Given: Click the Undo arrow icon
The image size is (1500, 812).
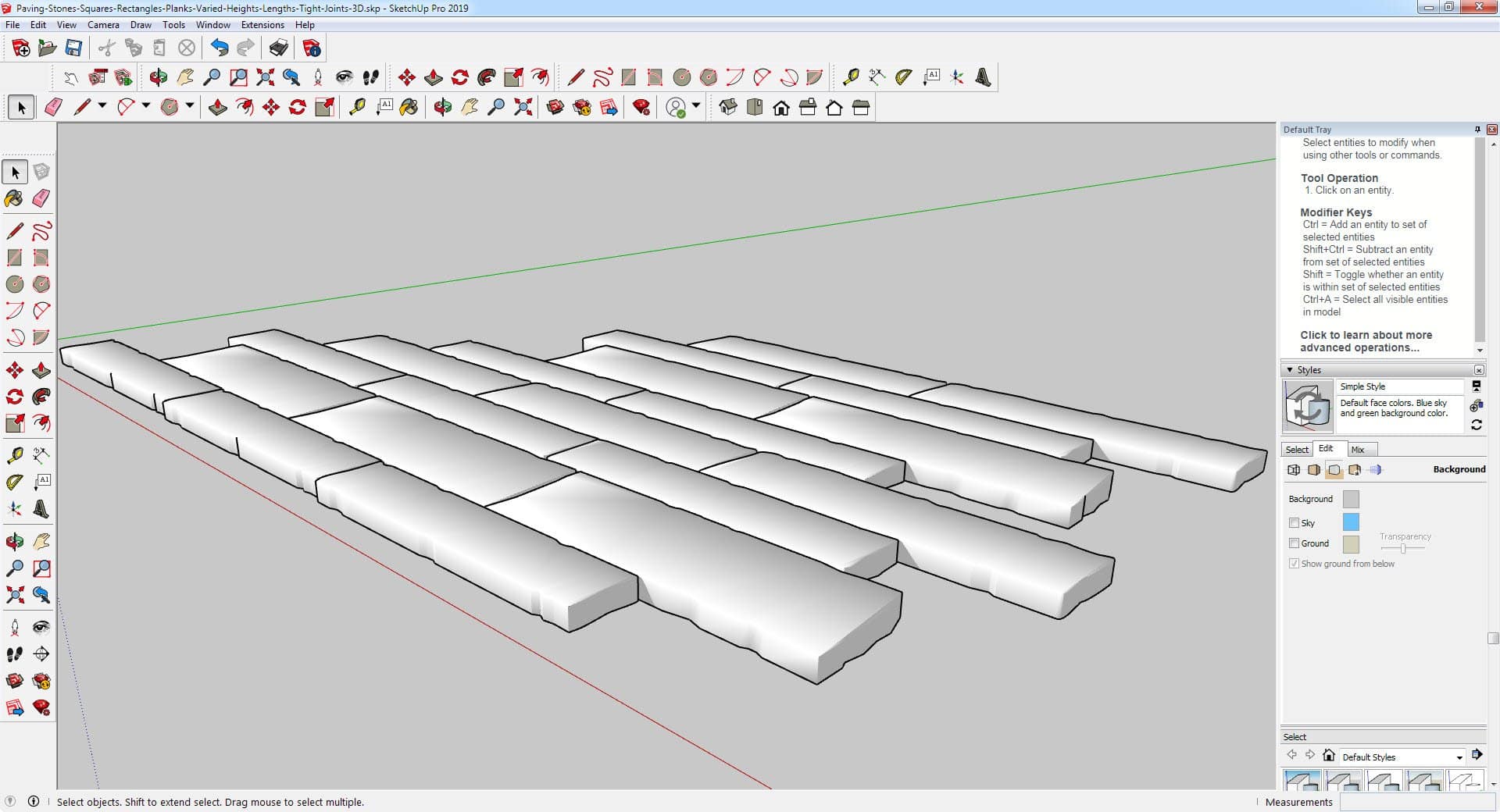Looking at the screenshot, I should click(220, 48).
